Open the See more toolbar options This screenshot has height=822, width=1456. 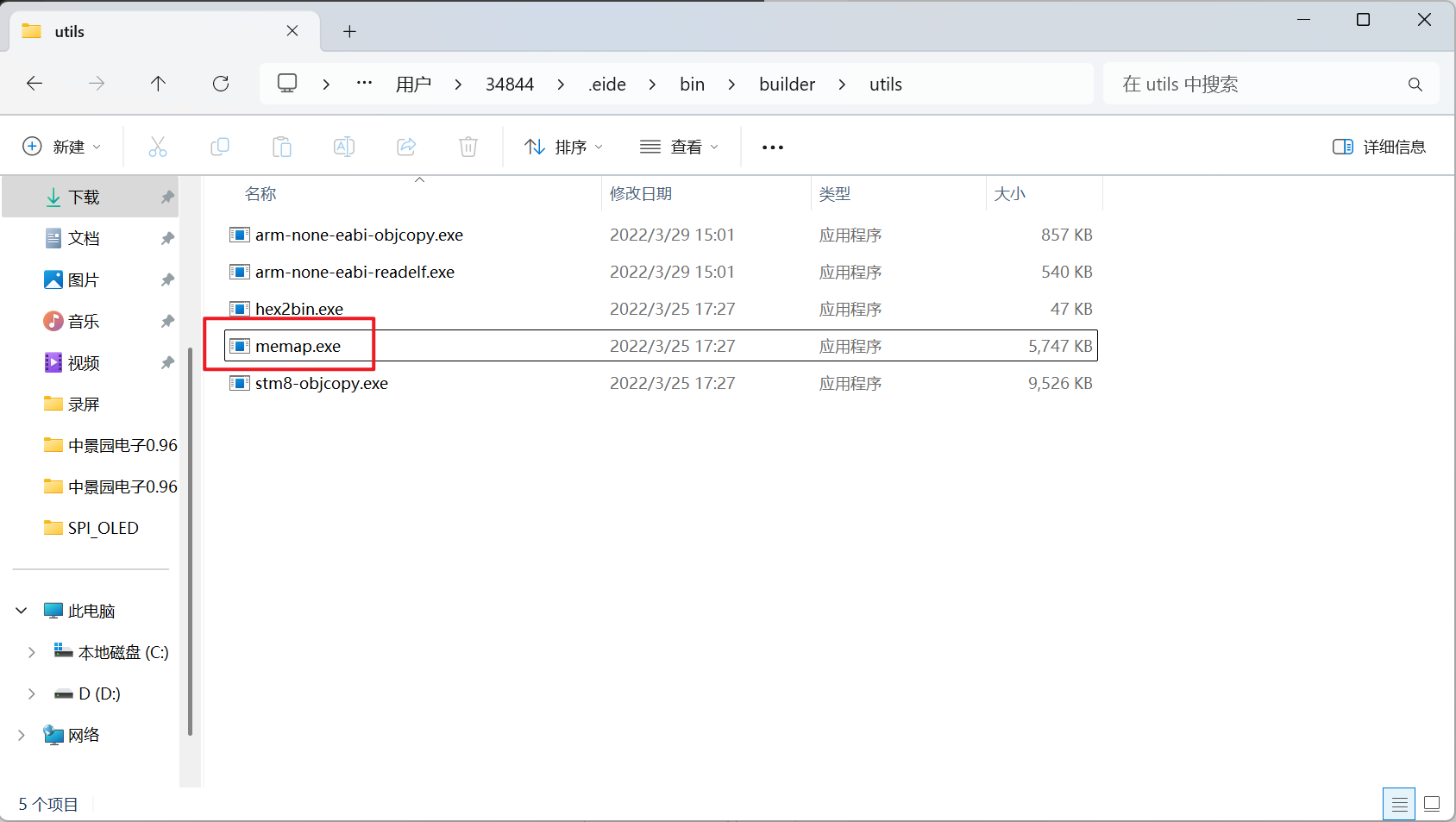773,147
